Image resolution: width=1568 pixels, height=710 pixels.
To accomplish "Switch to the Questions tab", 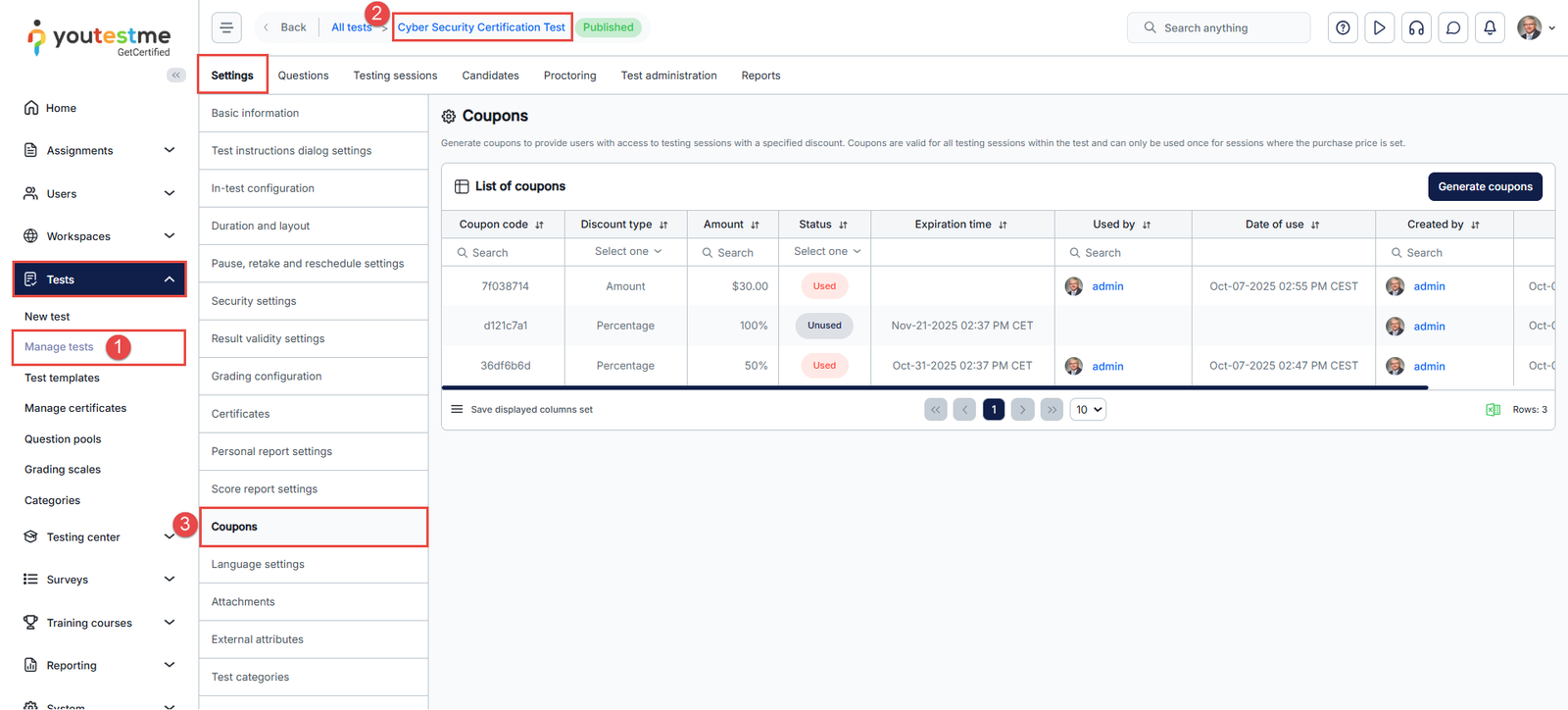I will point(303,76).
